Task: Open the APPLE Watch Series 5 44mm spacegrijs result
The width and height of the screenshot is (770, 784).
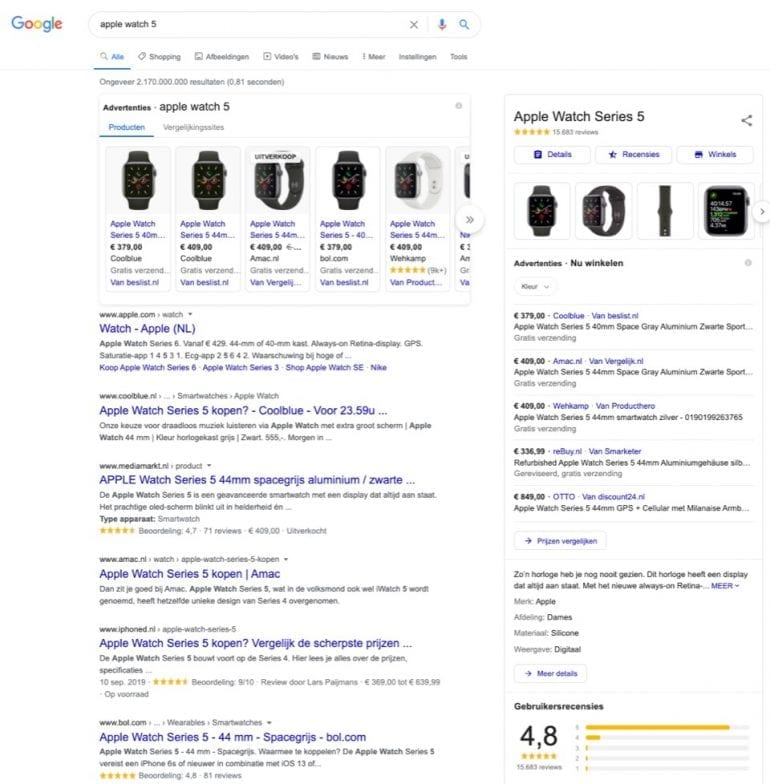Action: click(257, 480)
